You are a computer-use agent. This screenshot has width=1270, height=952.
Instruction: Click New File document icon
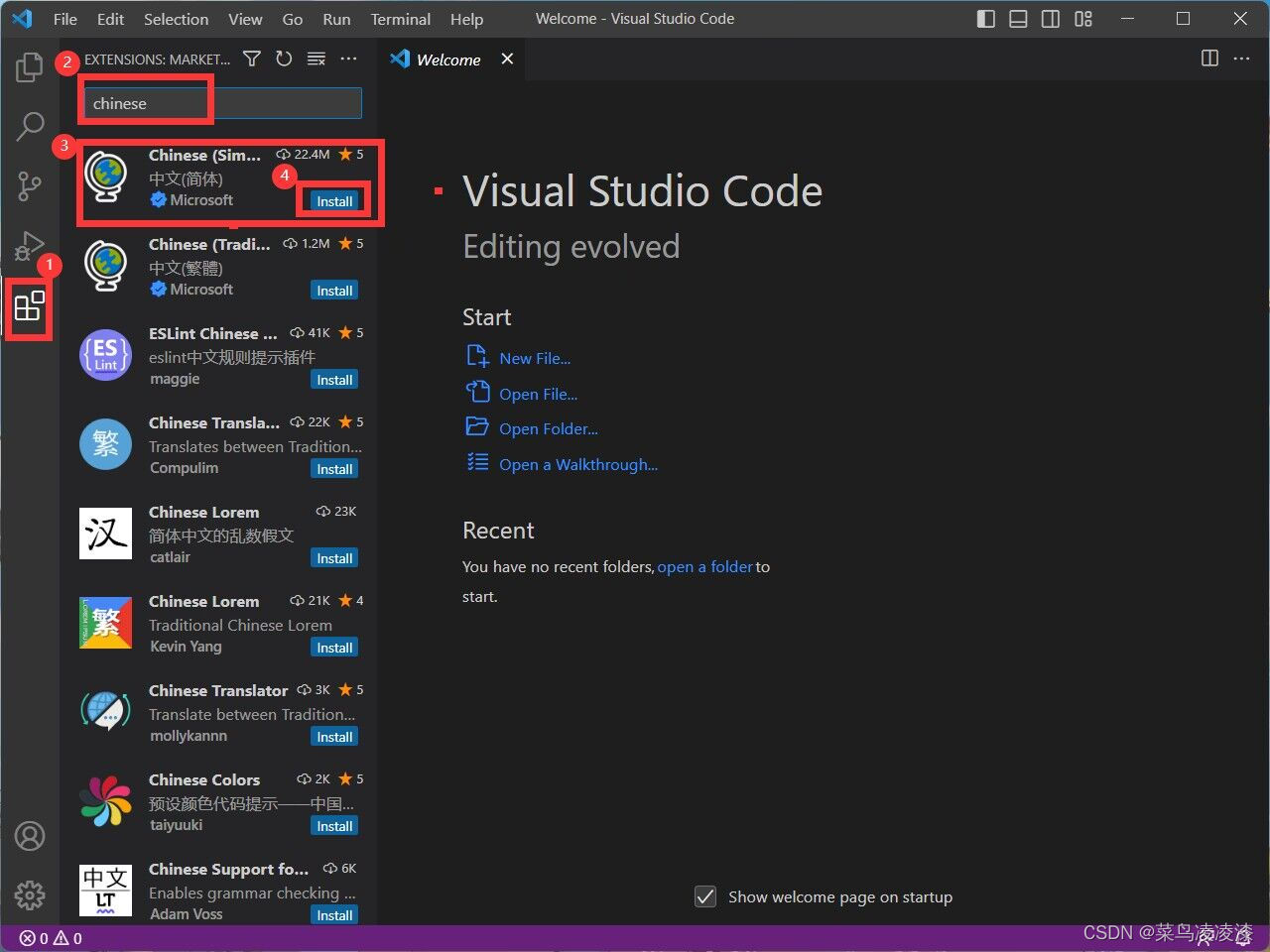(x=478, y=356)
